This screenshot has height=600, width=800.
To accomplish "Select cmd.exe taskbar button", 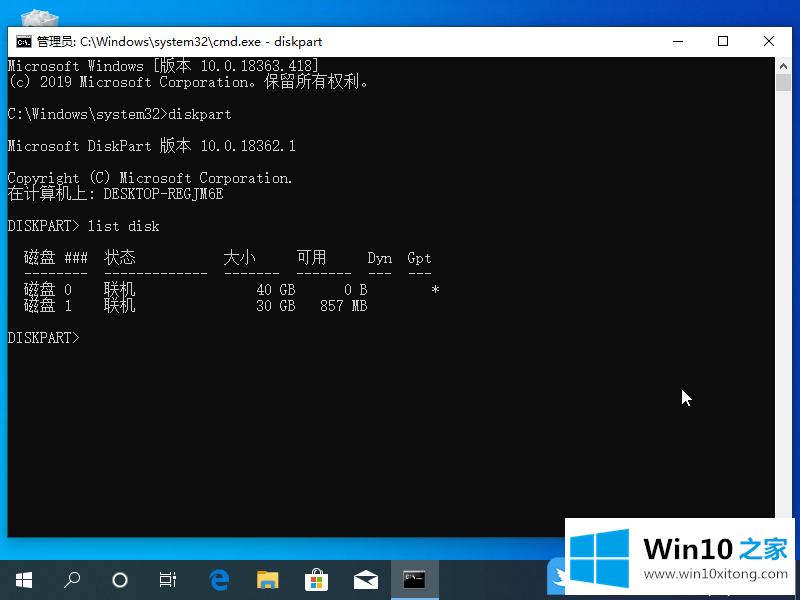I will tap(415, 580).
